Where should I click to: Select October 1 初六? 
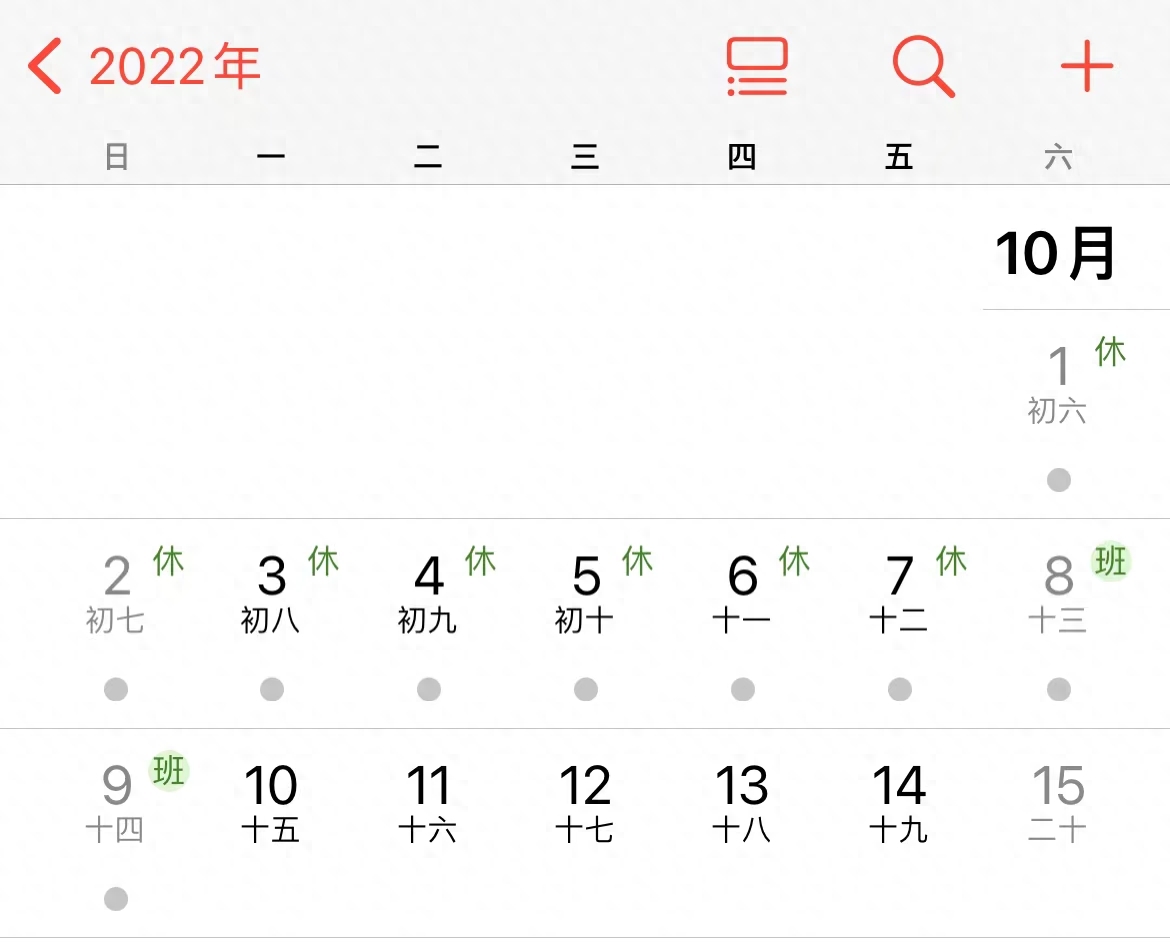click(x=1058, y=384)
